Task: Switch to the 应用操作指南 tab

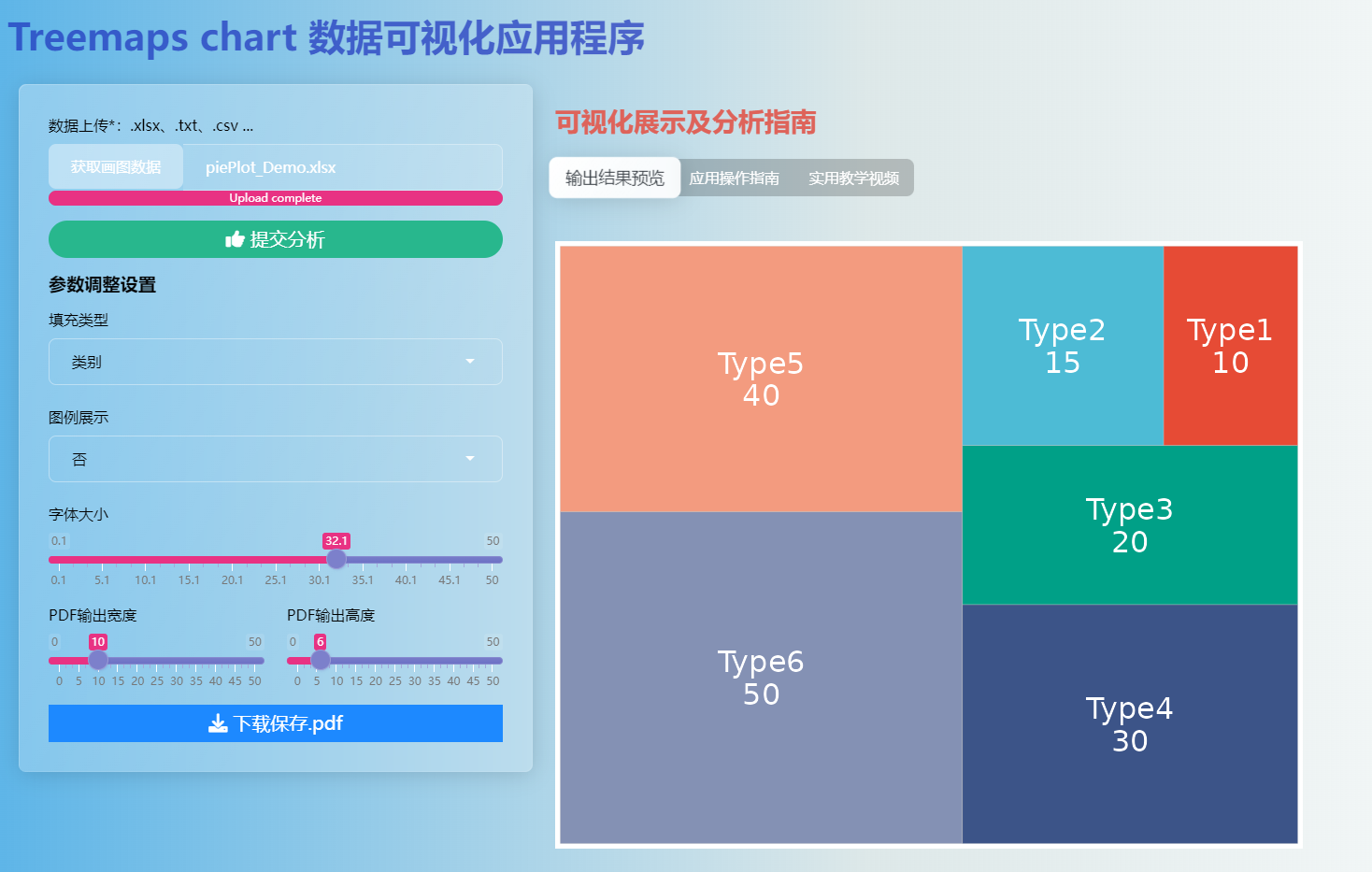Action: coord(736,178)
